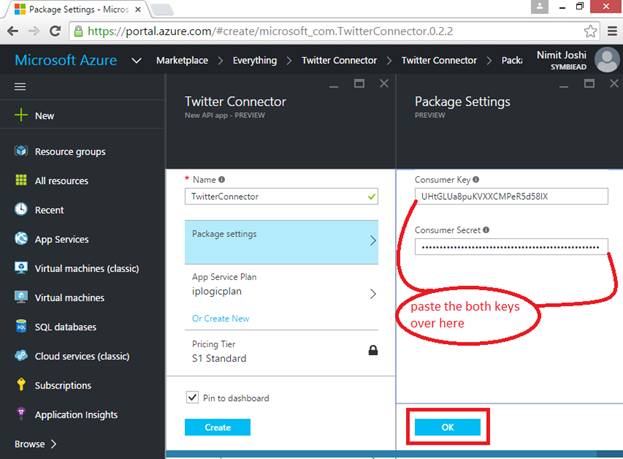Minimize the Package Settings blade
The width and height of the screenshot is (623, 459).
(563, 85)
